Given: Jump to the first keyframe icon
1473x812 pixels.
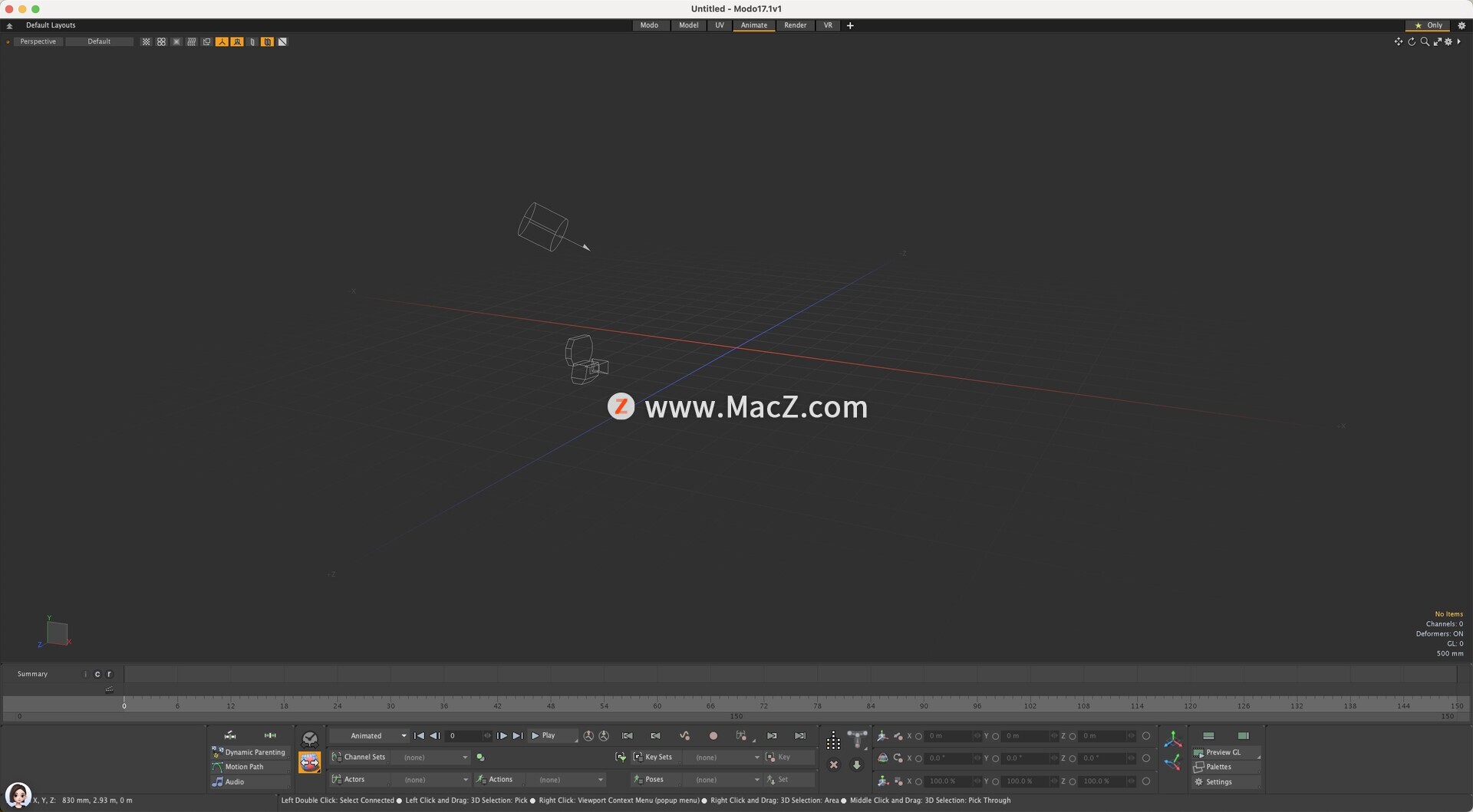Looking at the screenshot, I should (628, 736).
